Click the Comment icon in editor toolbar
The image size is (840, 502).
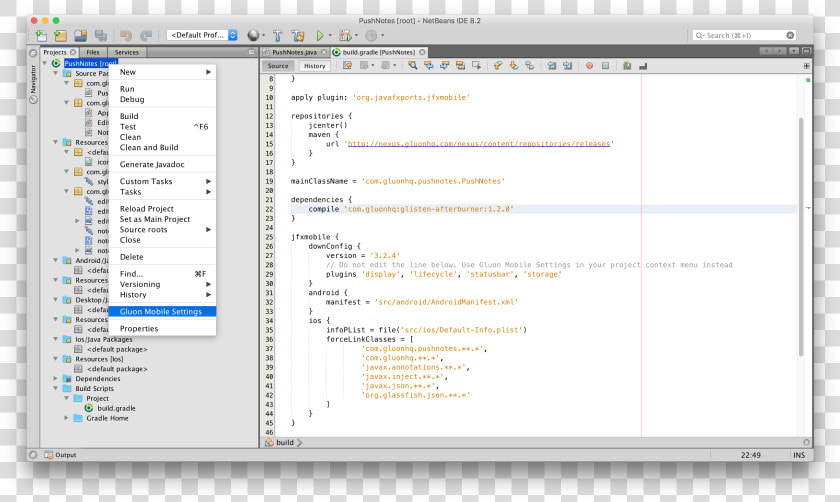pyautogui.click(x=627, y=65)
